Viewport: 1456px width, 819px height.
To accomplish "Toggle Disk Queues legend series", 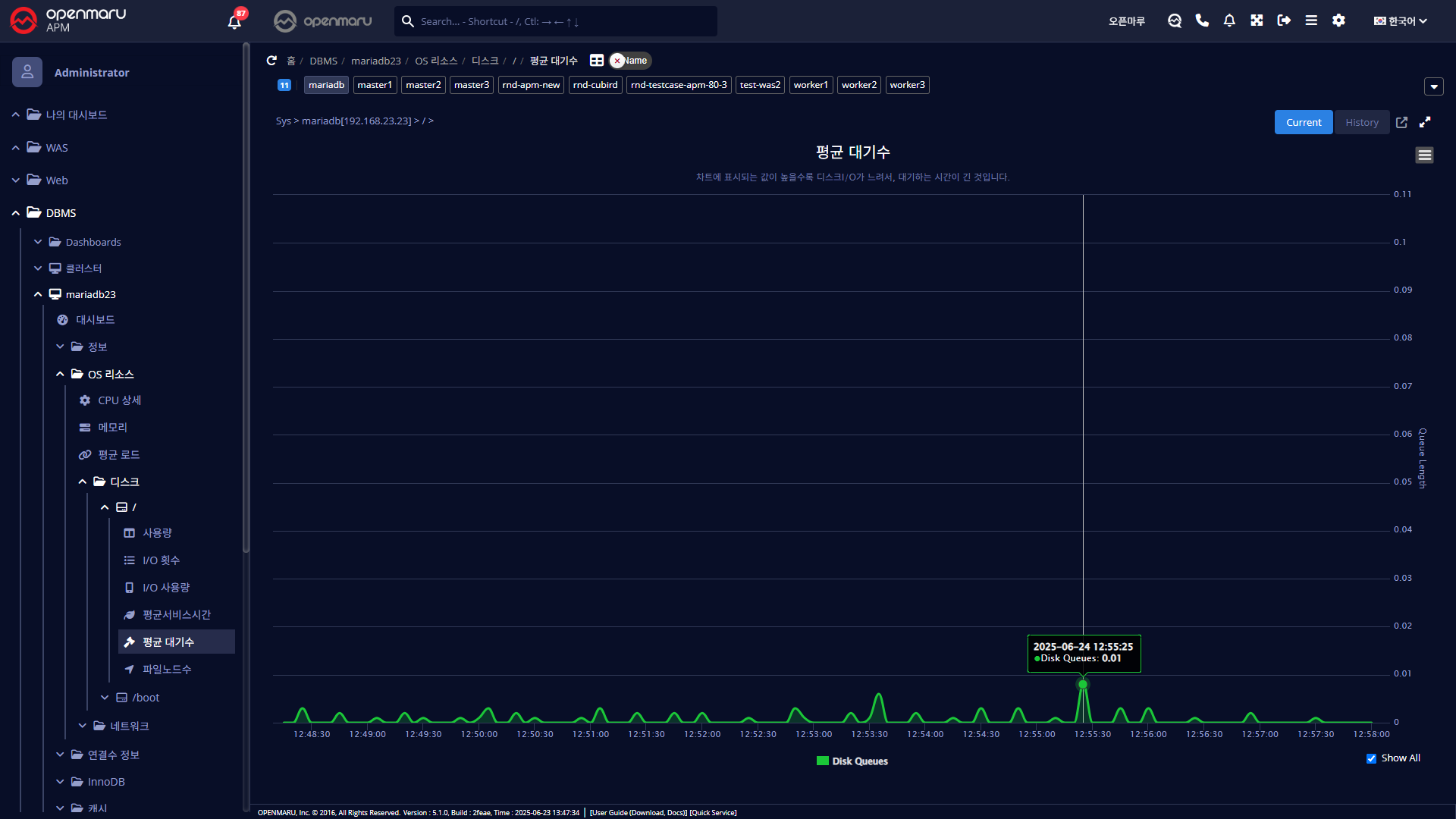I will (x=852, y=761).
